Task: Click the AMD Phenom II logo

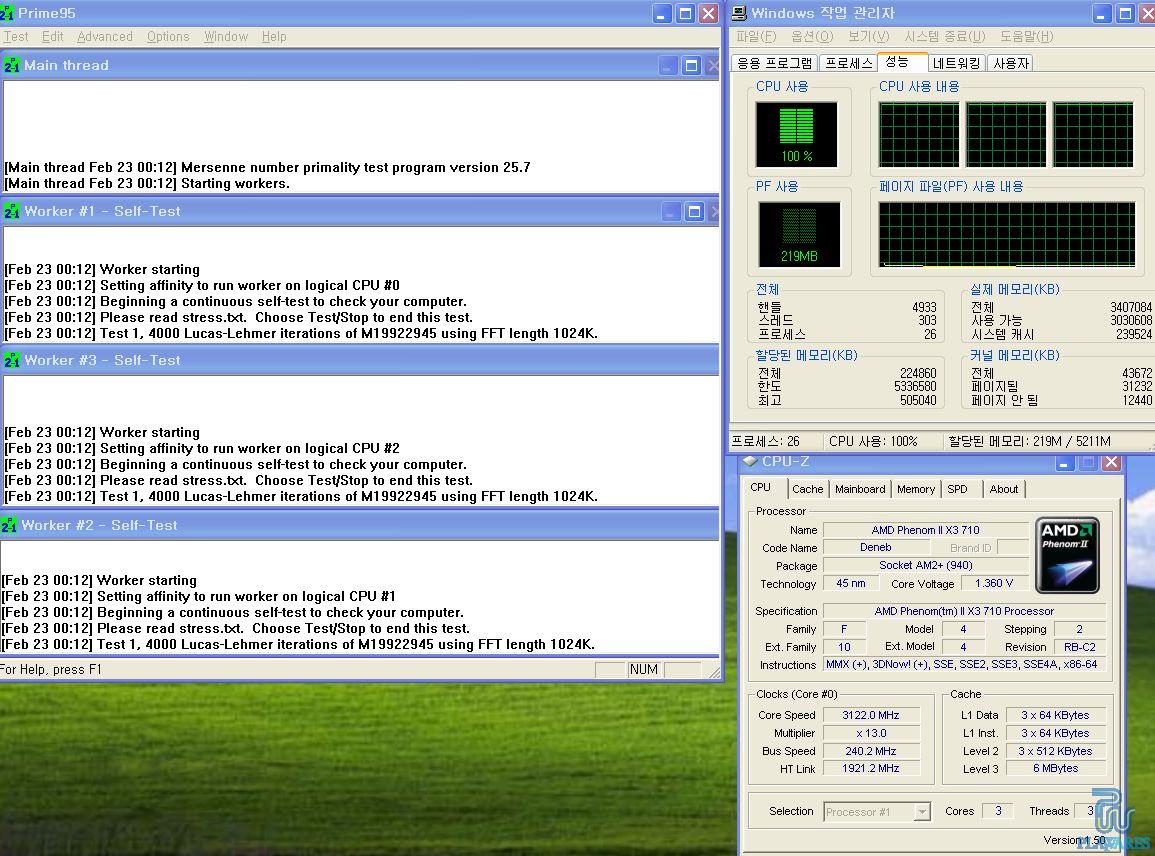Action: coord(1067,555)
